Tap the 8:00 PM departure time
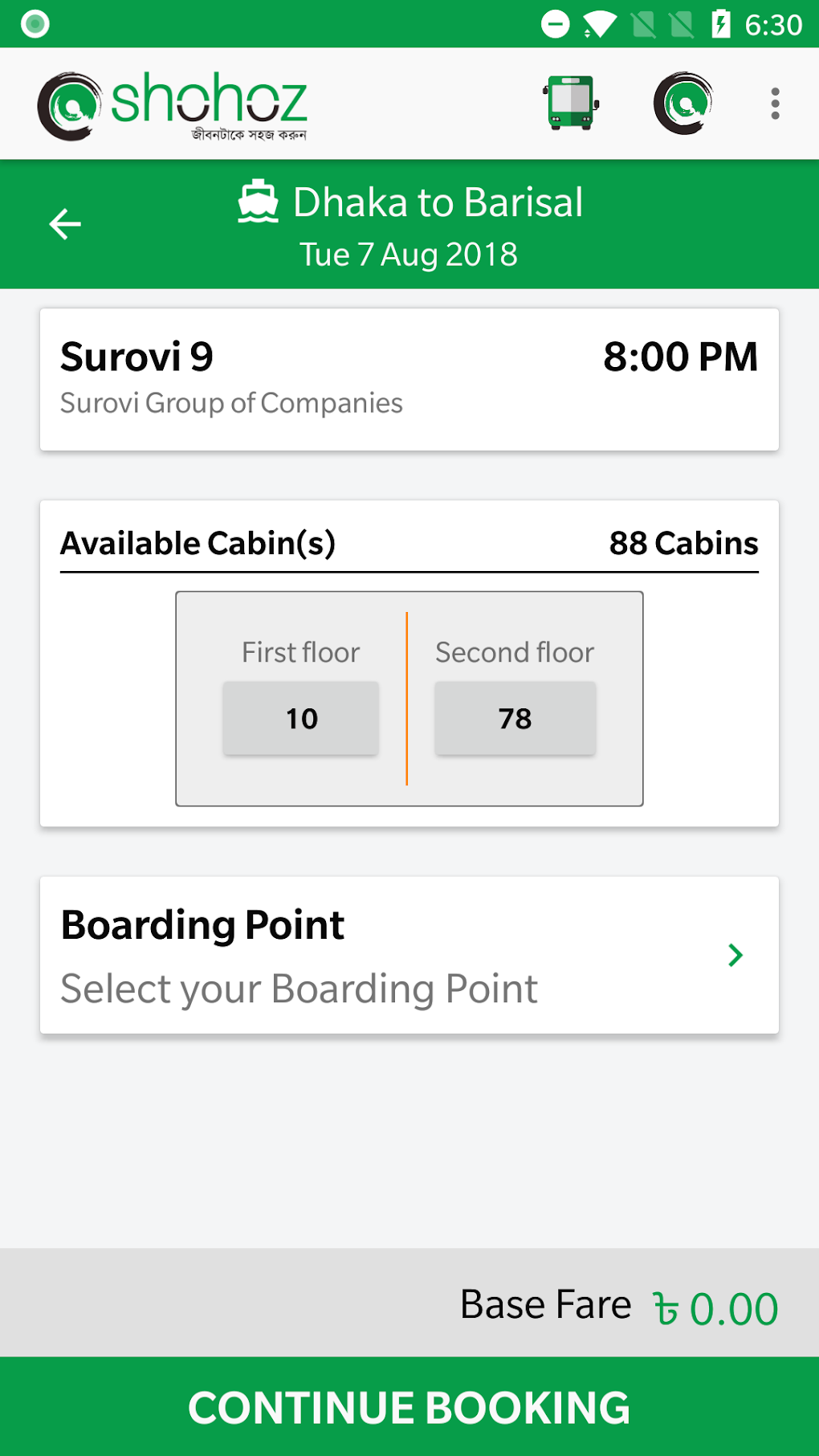The height and width of the screenshot is (1456, 819). [680, 357]
